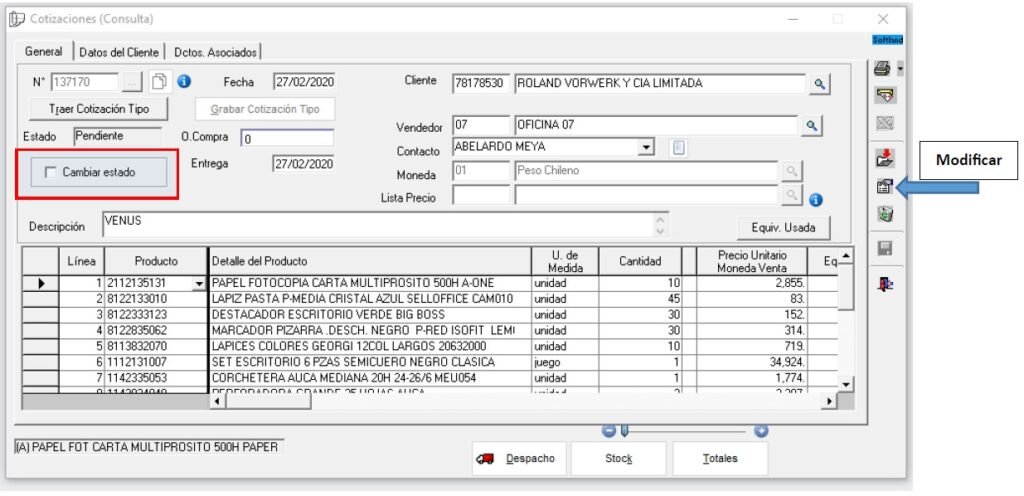
Task: Click the ellipsis browse button beside N° 137170
Action: 133,82
